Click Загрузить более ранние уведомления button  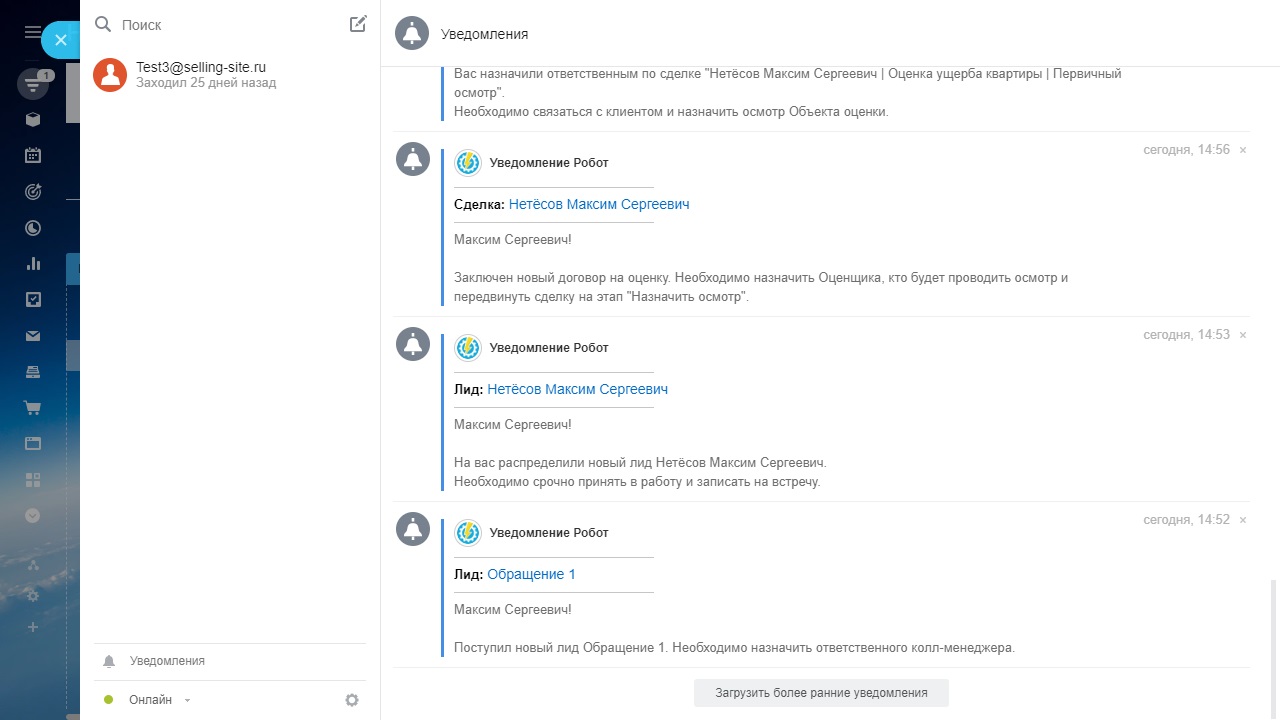pos(821,692)
